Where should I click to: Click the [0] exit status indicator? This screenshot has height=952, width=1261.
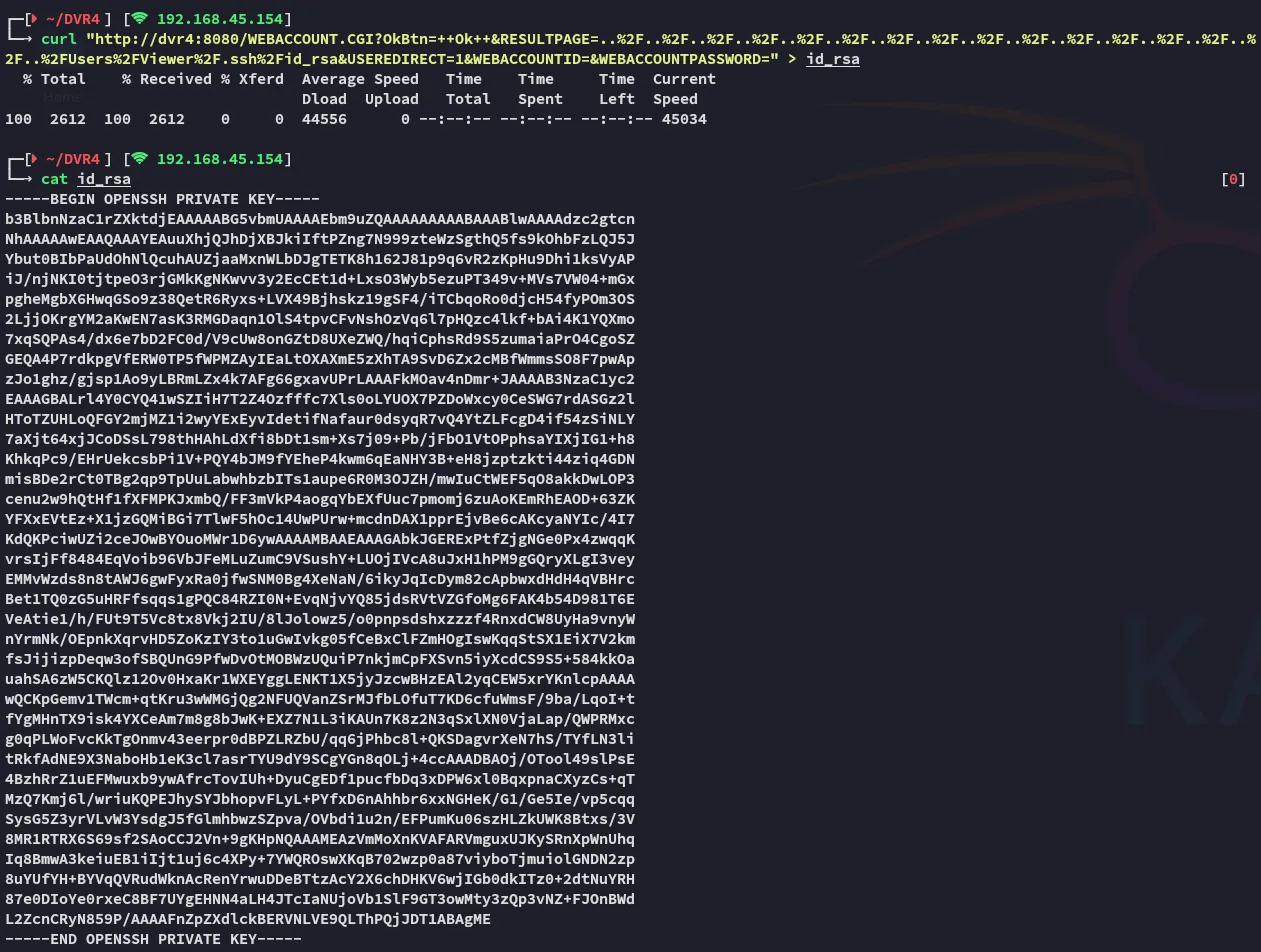1234,179
